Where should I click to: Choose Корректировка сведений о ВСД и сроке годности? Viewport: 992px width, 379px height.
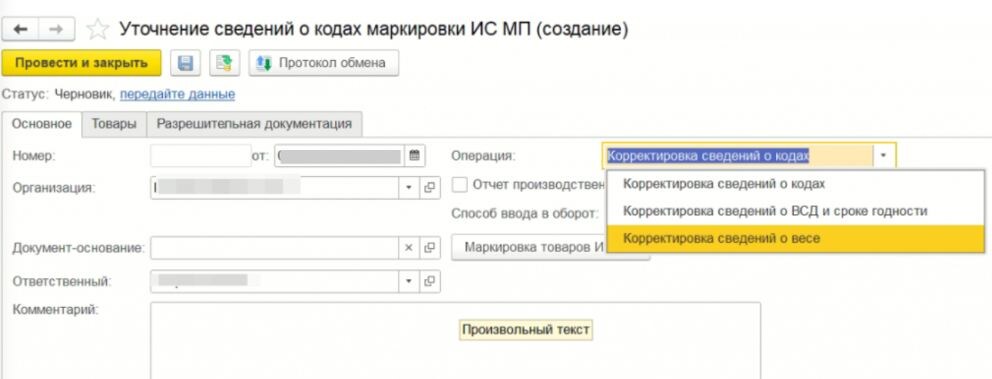795,211
